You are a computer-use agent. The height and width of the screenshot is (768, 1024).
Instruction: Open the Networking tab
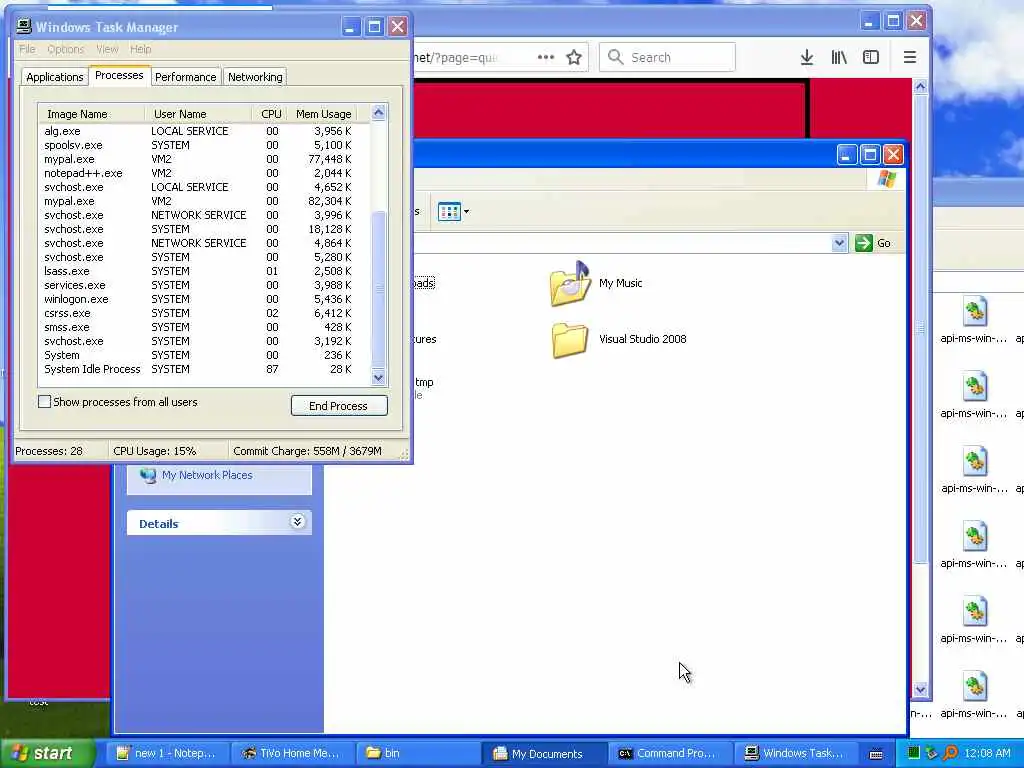[255, 76]
